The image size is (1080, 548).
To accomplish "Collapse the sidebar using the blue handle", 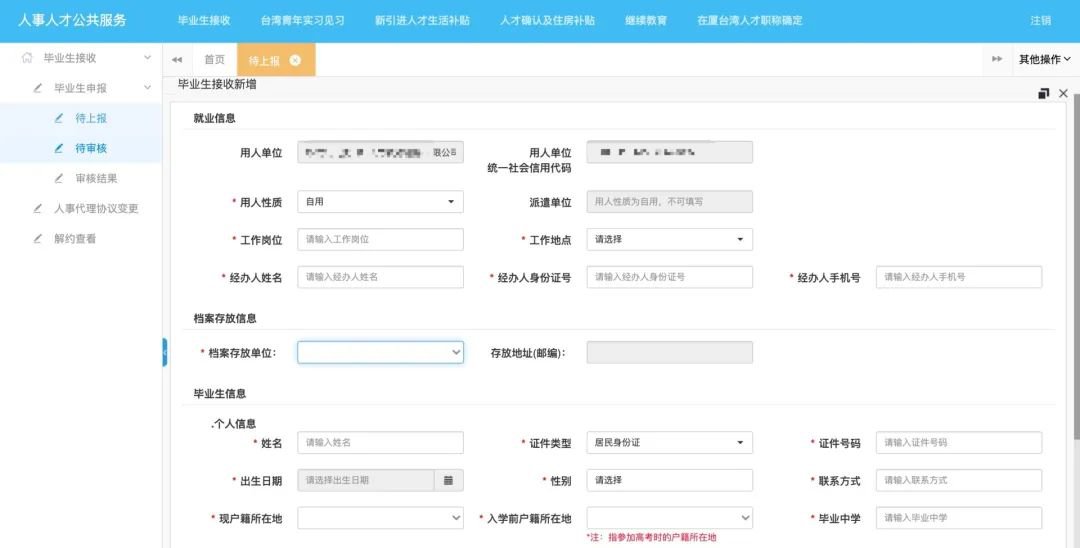I will click(164, 352).
